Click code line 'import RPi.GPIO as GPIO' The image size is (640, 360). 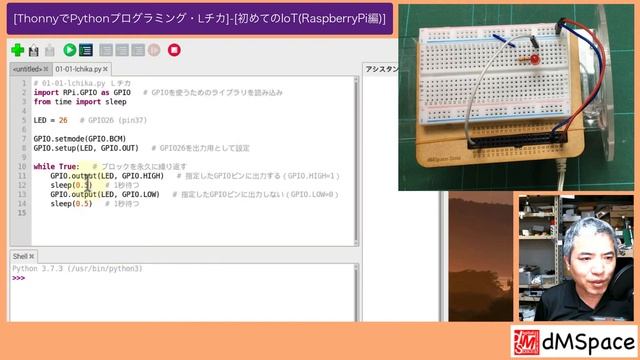pyautogui.click(x=82, y=93)
